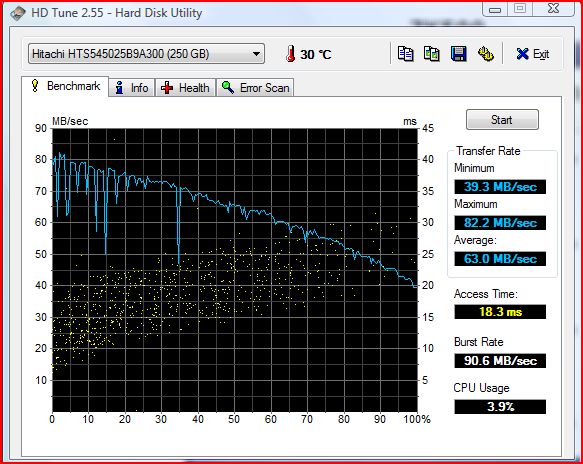
Task: Click the copy screenshot to clipboard icon
Action: (x=432, y=54)
